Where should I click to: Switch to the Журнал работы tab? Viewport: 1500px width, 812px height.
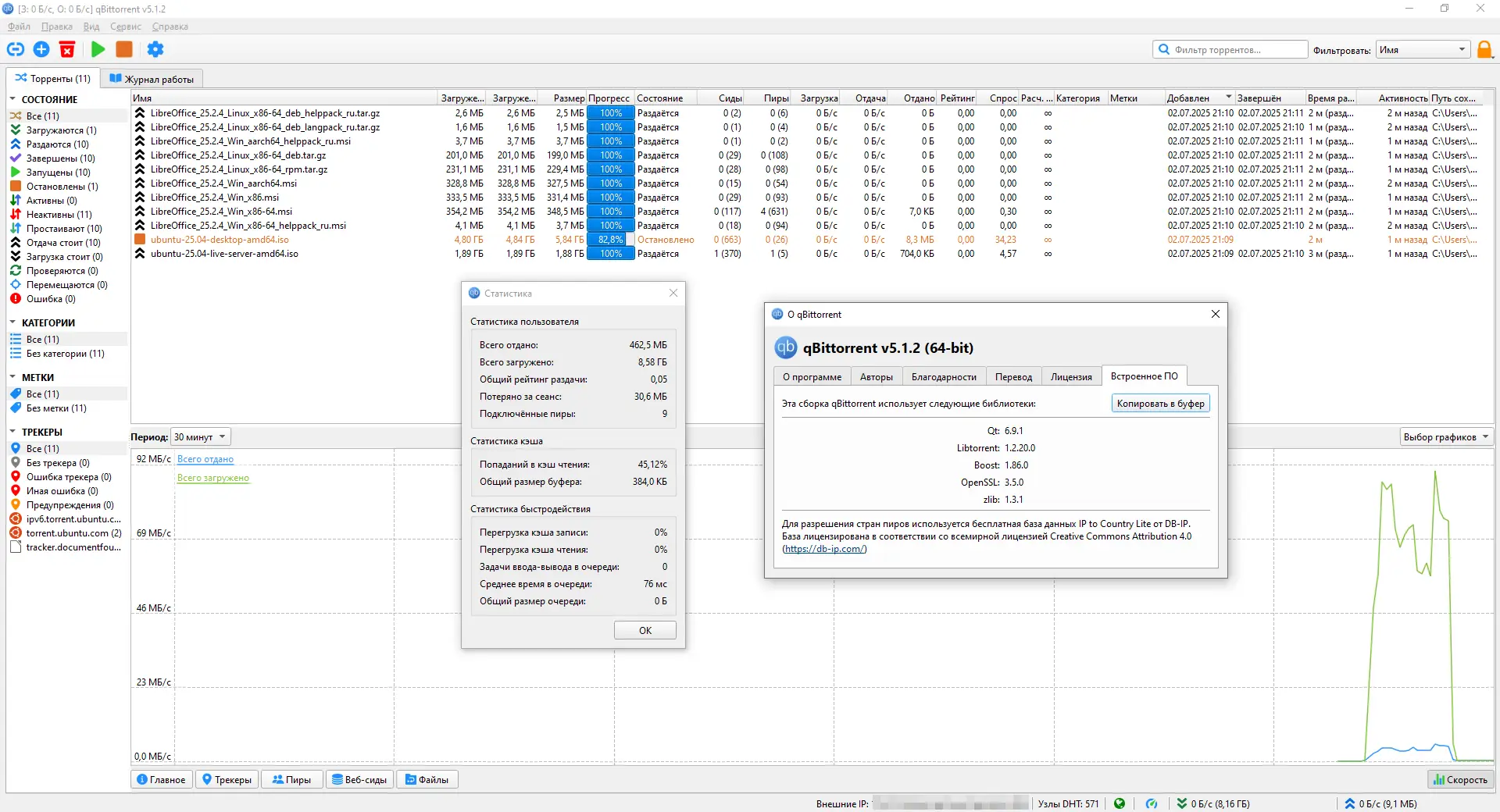coord(152,79)
